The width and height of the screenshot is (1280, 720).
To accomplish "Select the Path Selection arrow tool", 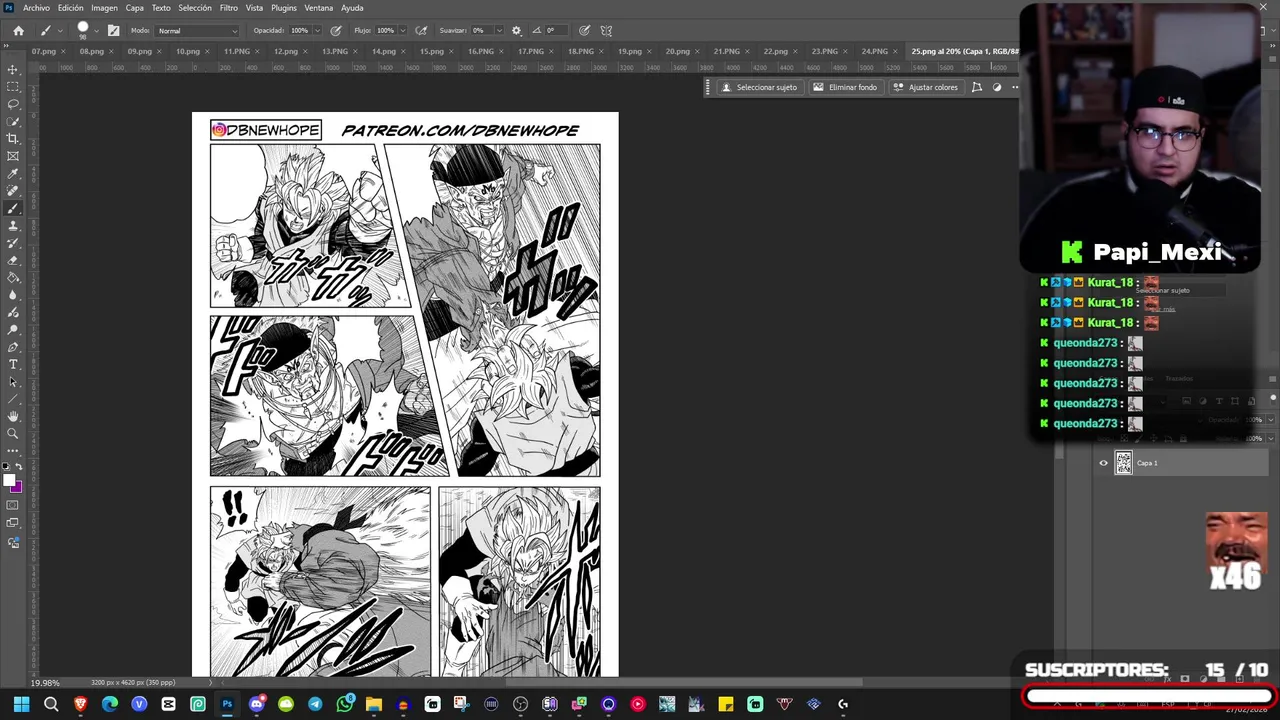I will tap(13, 382).
